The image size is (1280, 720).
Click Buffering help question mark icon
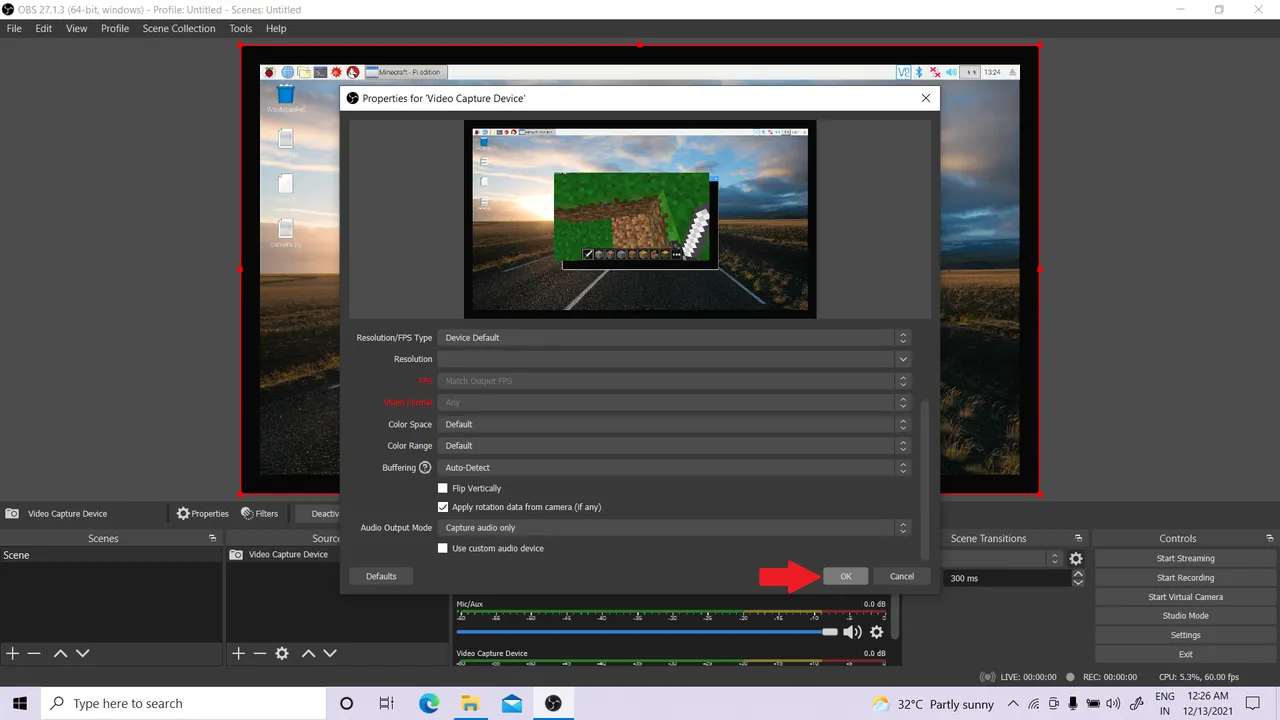click(425, 467)
